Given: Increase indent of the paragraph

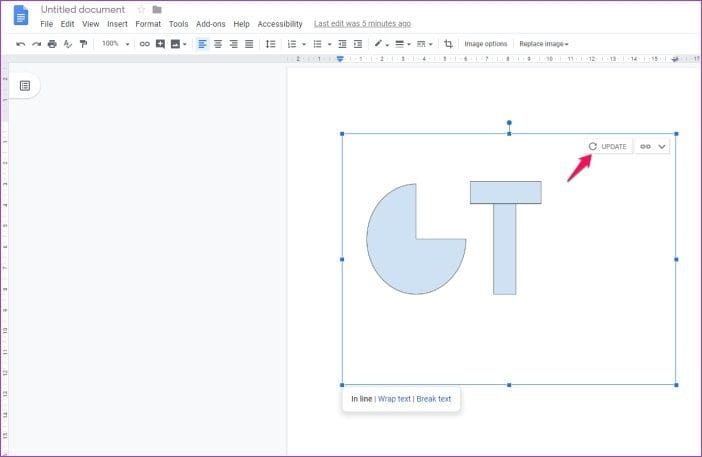Looking at the screenshot, I should [x=358, y=44].
